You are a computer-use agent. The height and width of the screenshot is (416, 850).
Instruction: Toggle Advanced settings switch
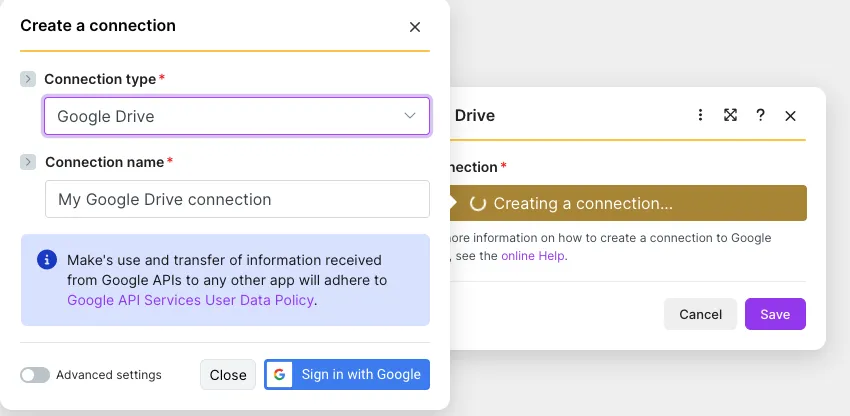point(35,375)
